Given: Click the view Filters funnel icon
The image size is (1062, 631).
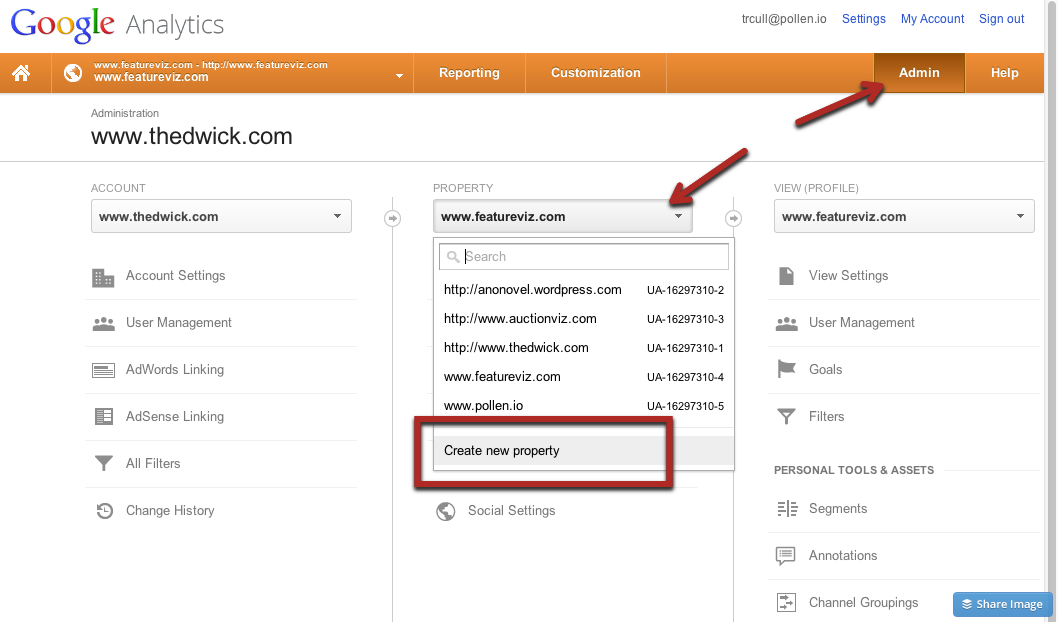Looking at the screenshot, I should click(786, 416).
